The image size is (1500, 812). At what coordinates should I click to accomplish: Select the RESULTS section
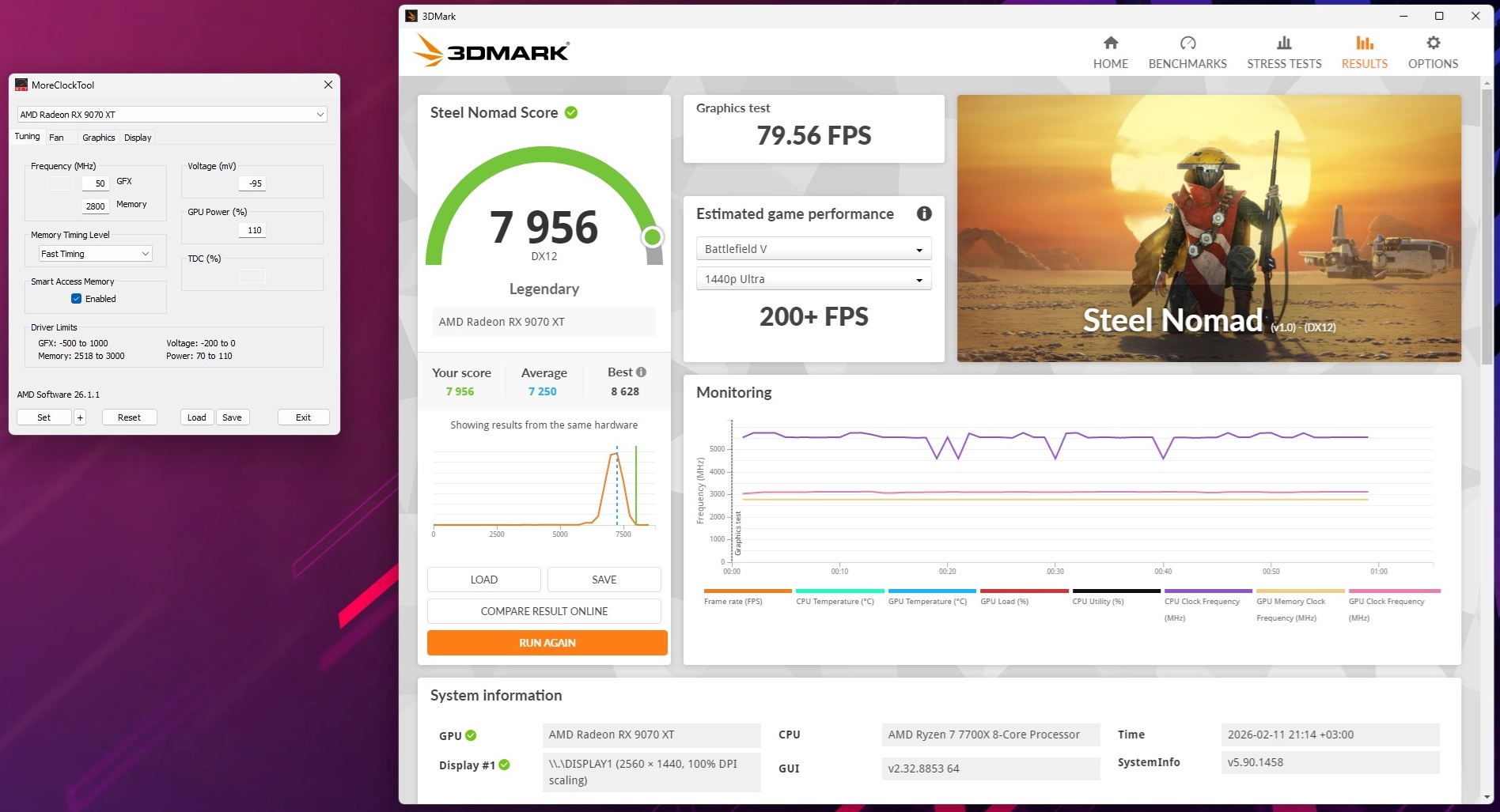pyautogui.click(x=1365, y=53)
